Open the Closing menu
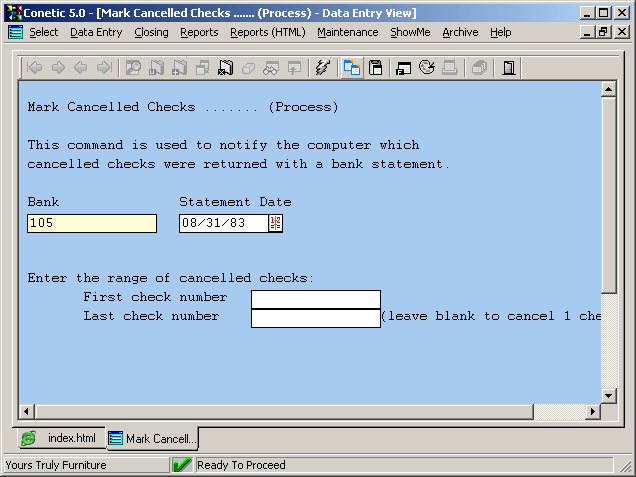This screenshot has width=636, height=477. tap(151, 32)
